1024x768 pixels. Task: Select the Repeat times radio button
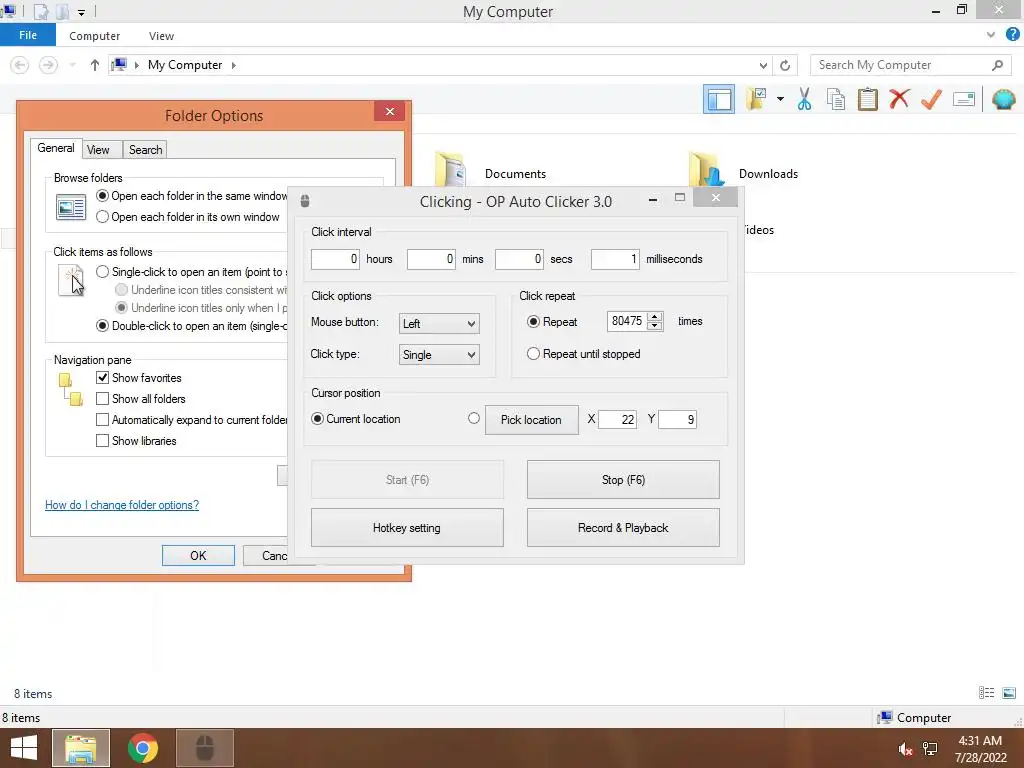coord(534,322)
